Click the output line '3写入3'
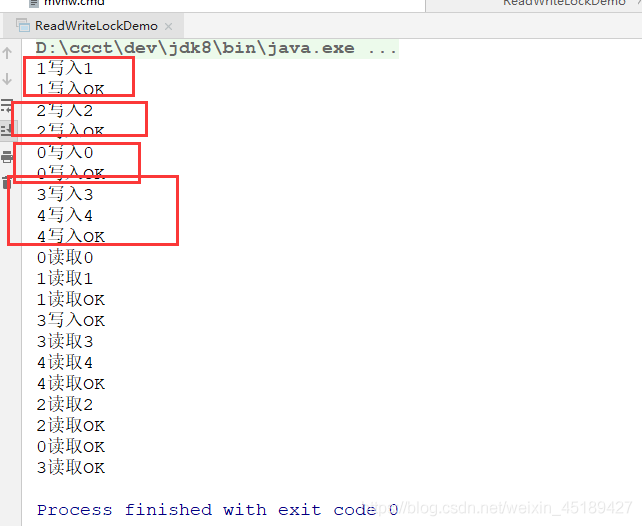 point(65,194)
